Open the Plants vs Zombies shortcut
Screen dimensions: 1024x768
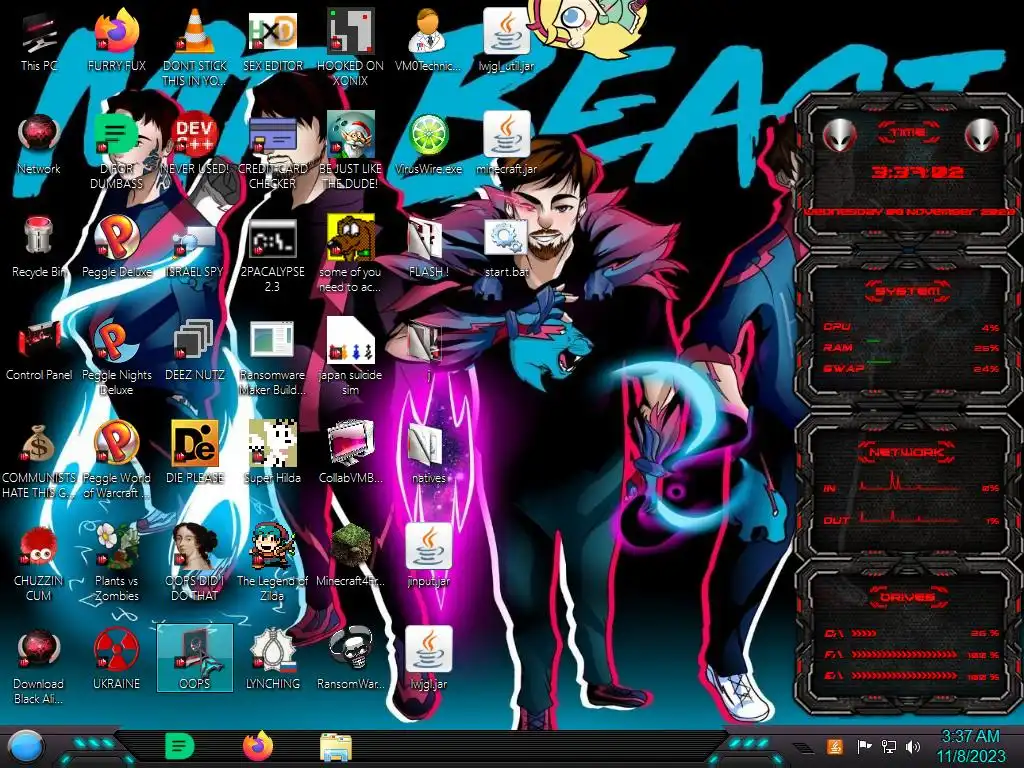[116, 564]
